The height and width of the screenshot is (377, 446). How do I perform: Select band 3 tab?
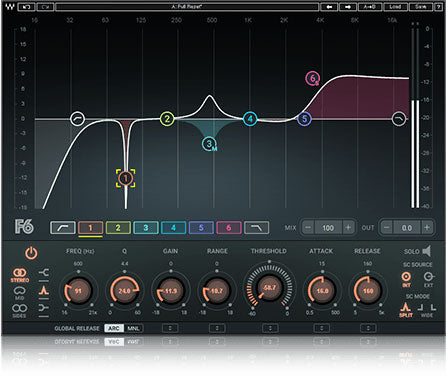pos(146,228)
